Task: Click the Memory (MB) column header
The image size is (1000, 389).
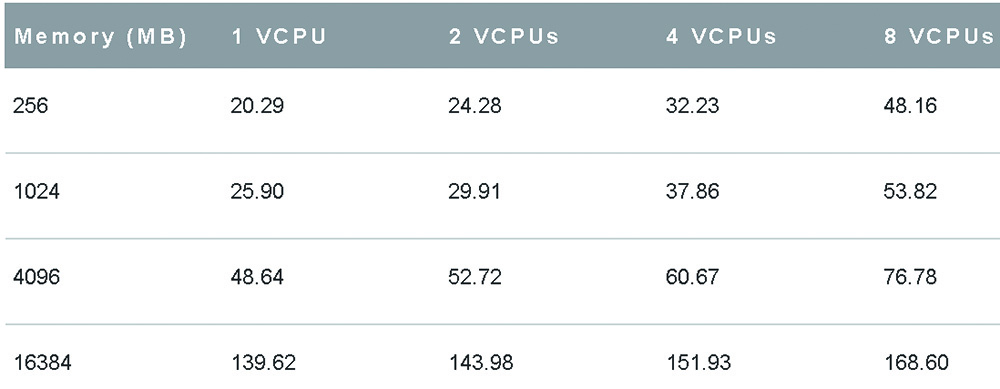Action: tap(100, 37)
